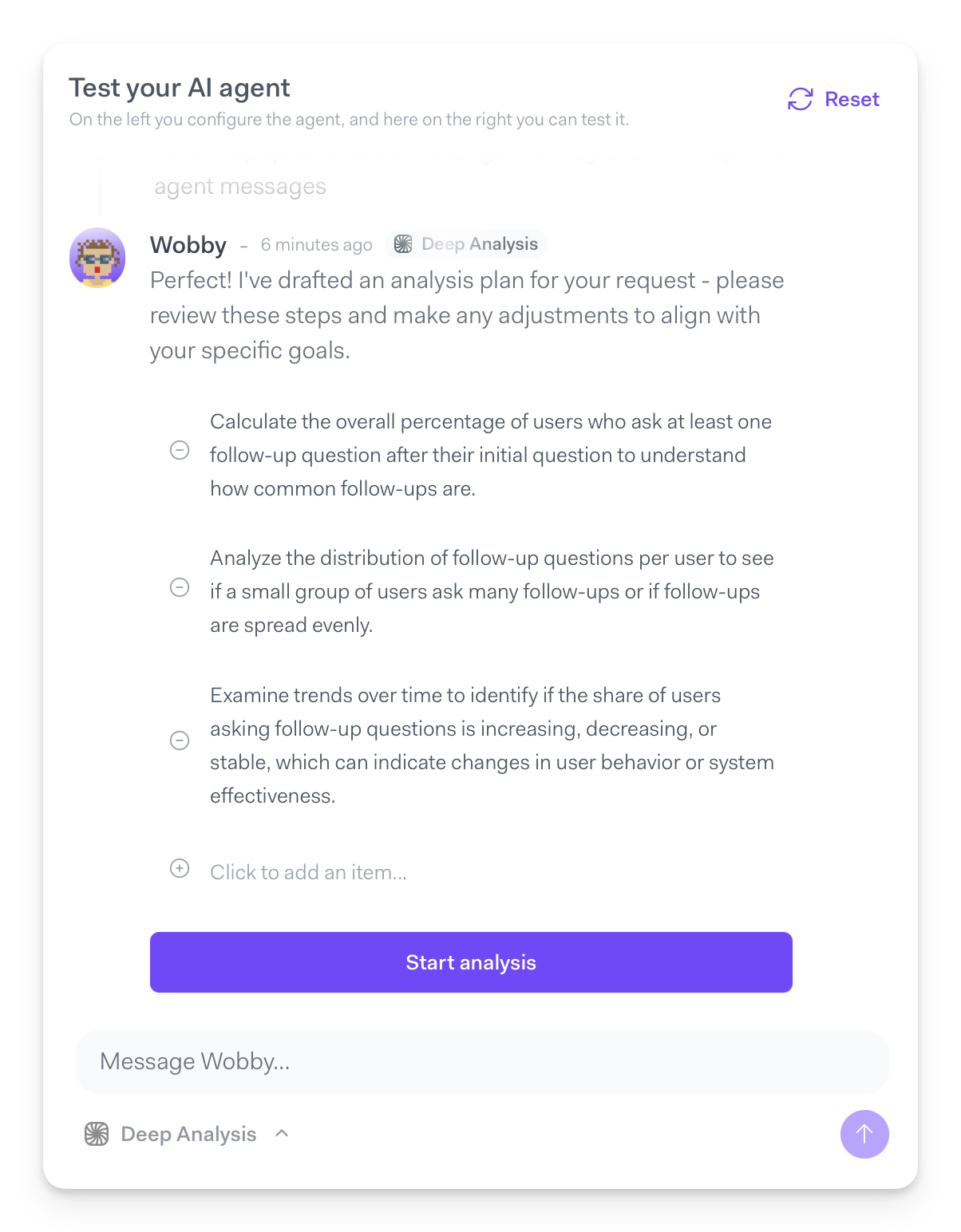Click the Reset link text
The height and width of the screenshot is (1232, 961).
click(x=852, y=99)
